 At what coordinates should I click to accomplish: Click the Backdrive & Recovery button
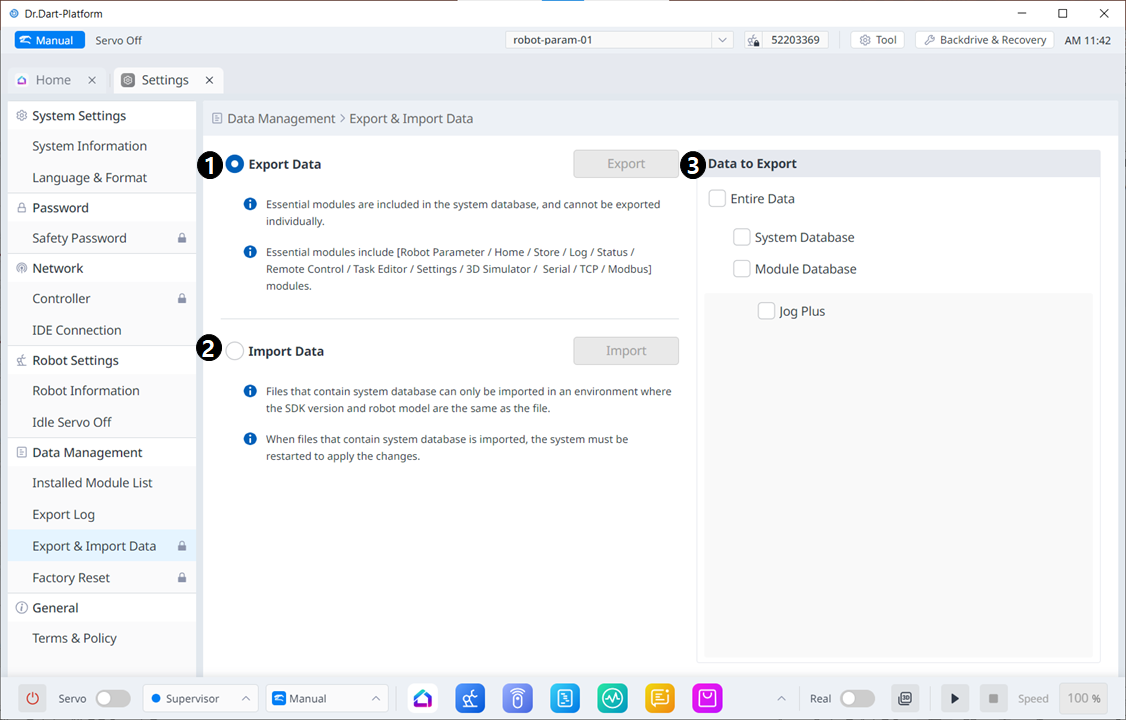(984, 40)
